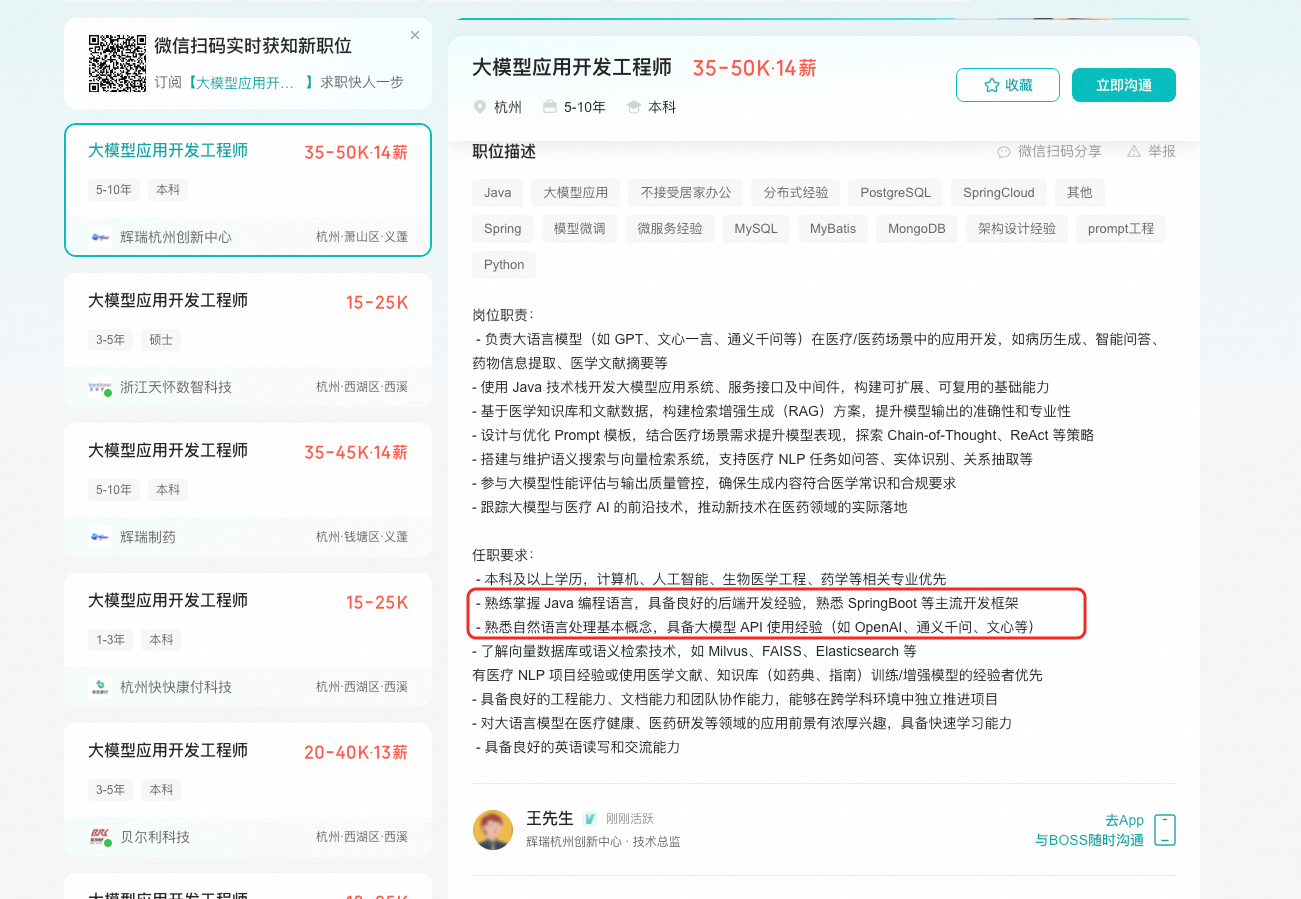The image size is (1301, 899).
Task: Click the PostgreSQL skill tag
Action: [895, 193]
